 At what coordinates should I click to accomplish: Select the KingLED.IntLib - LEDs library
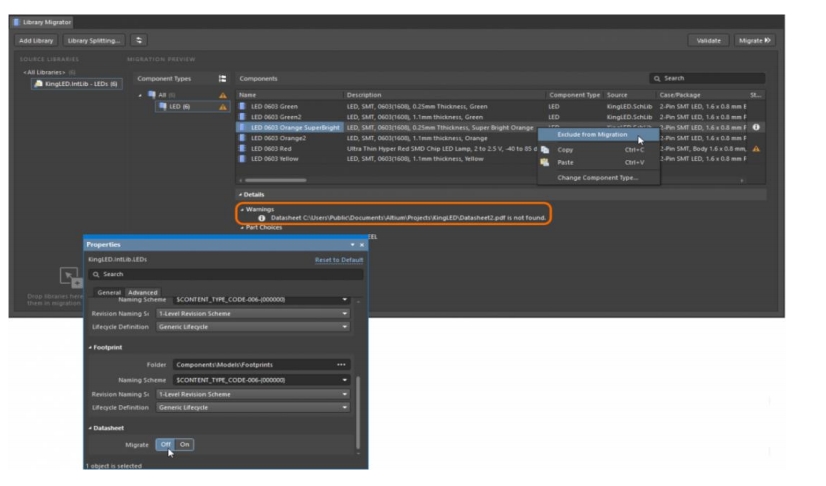point(76,84)
